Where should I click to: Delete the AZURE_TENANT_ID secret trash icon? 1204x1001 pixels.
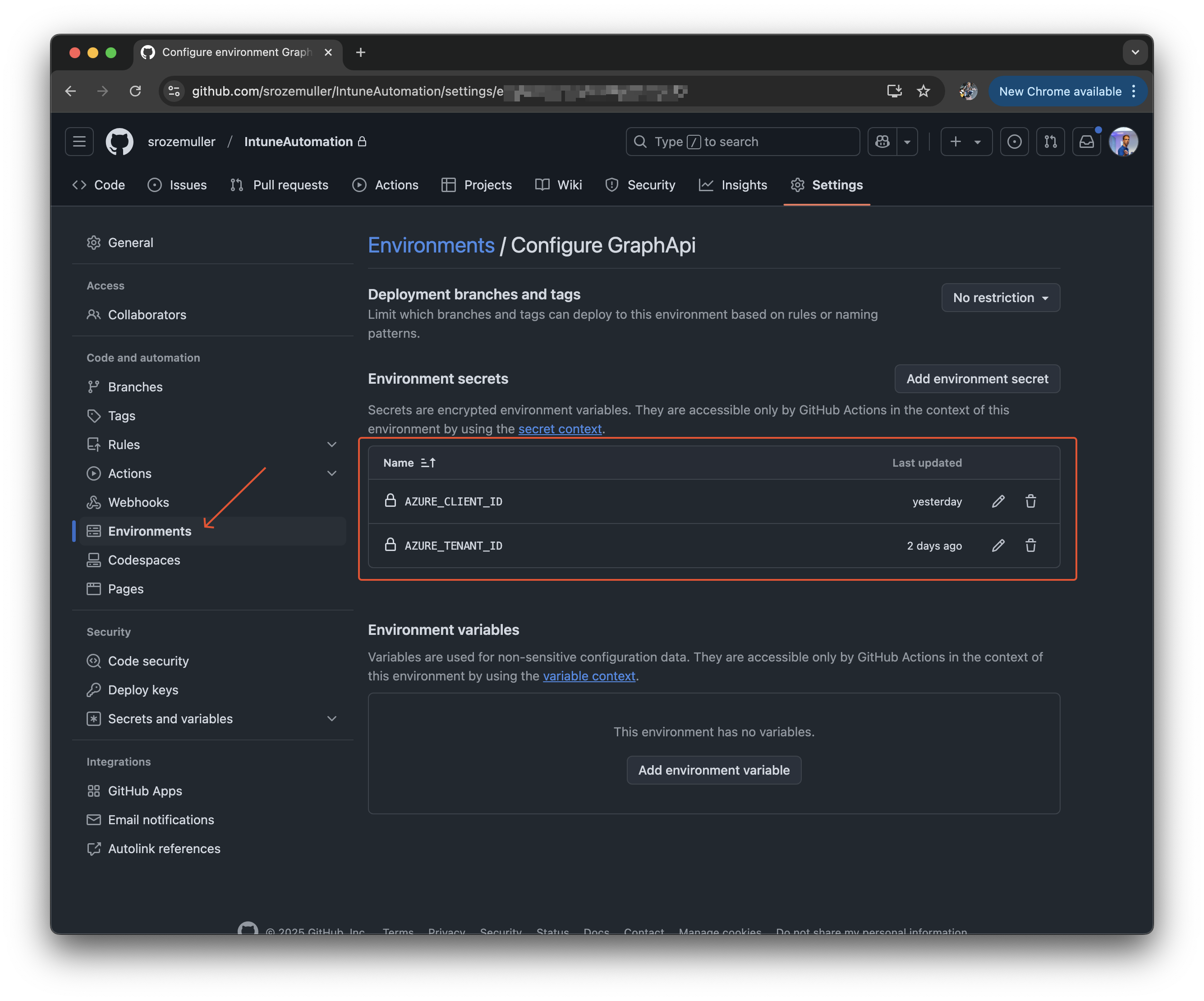pos(1030,546)
